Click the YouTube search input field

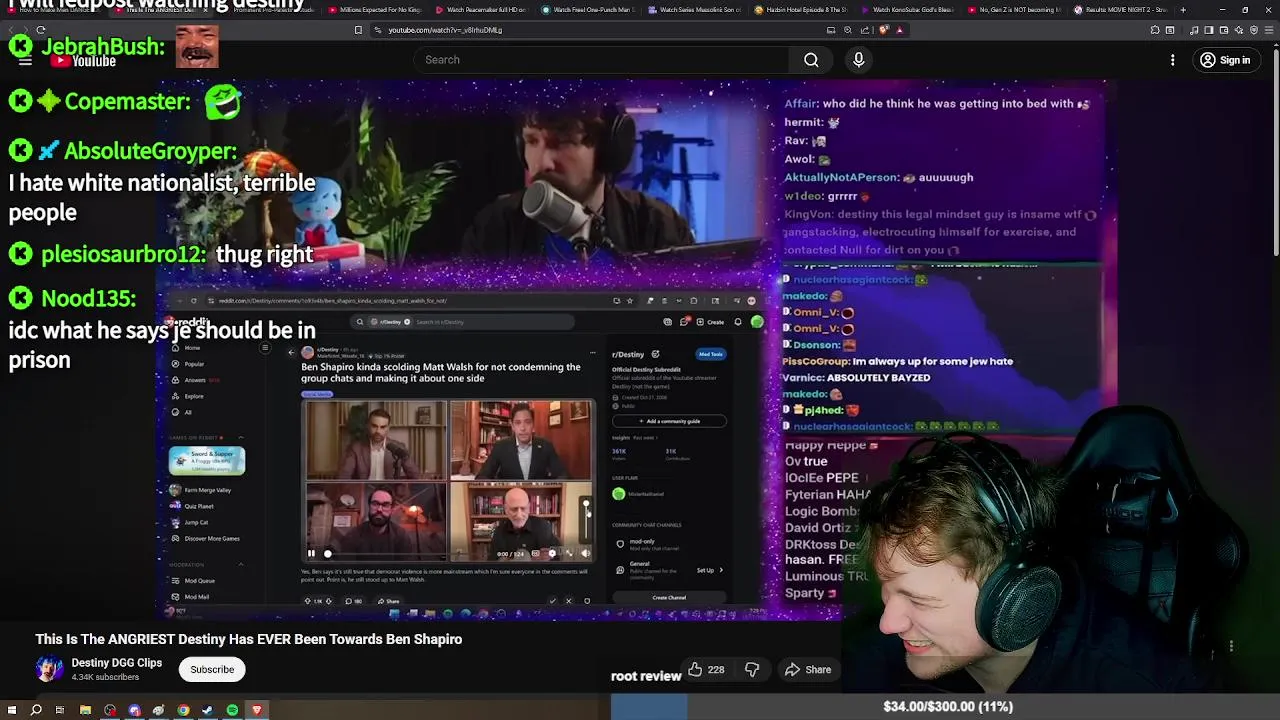click(600, 60)
